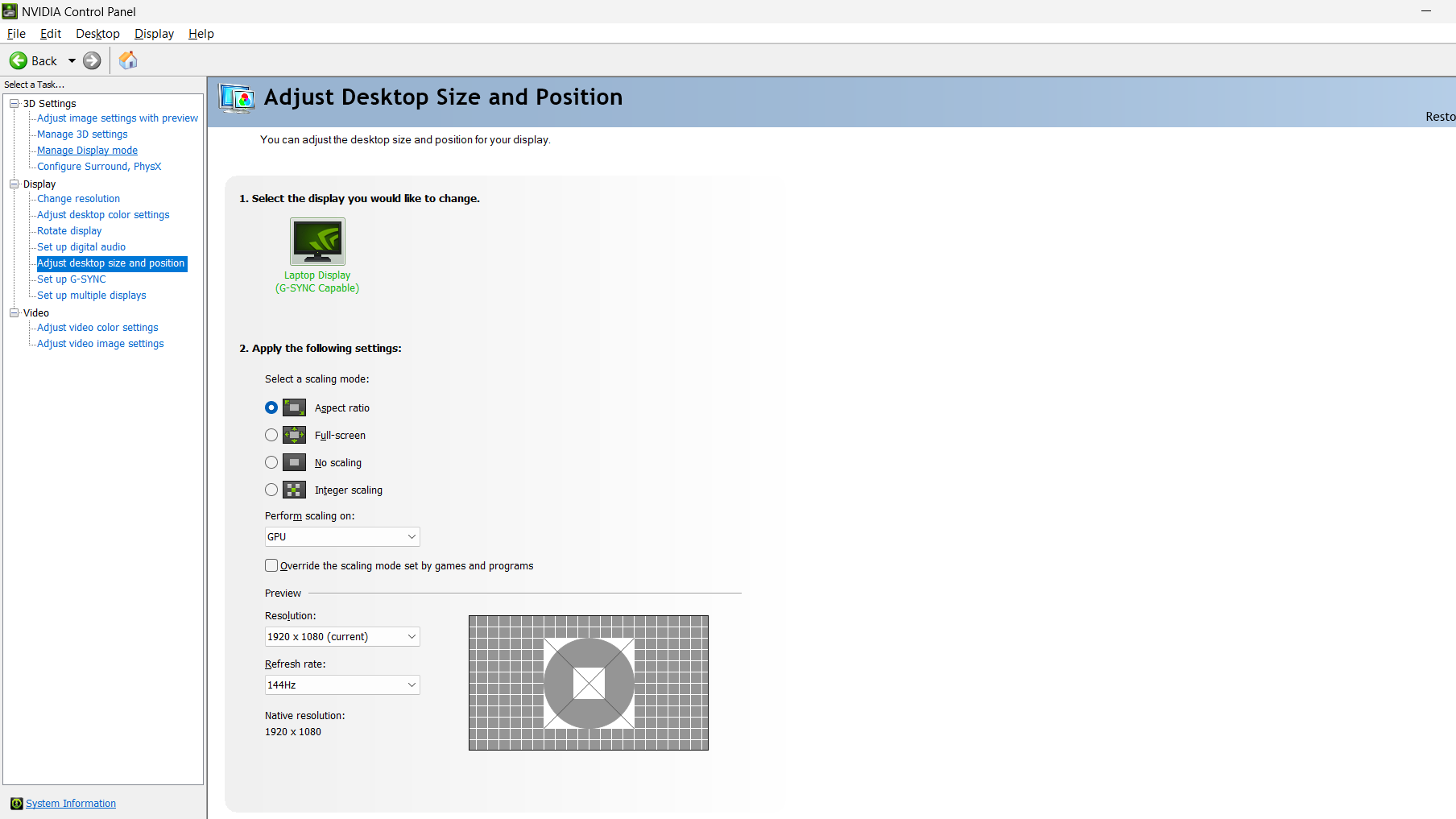Select the Laptop Display monitor icon

click(x=317, y=242)
